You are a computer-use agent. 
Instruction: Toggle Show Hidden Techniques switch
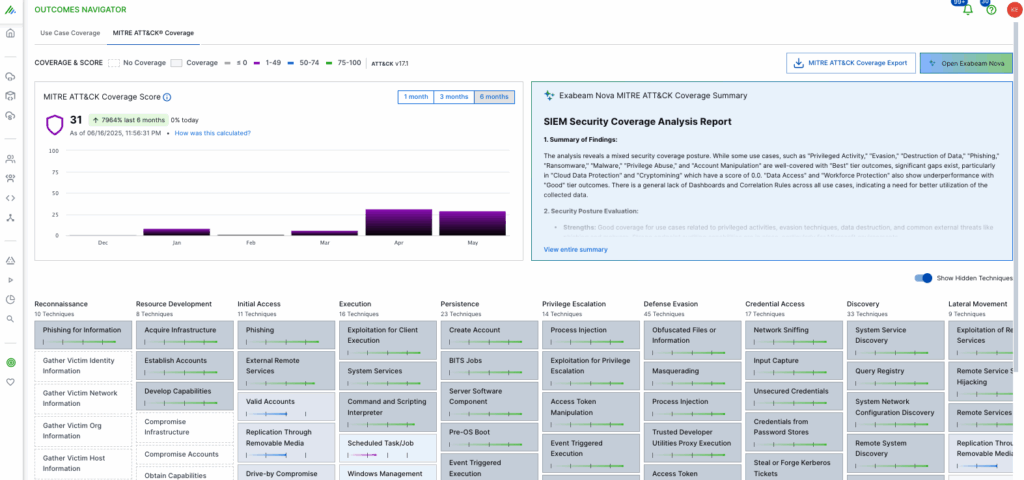pyautogui.click(x=923, y=278)
